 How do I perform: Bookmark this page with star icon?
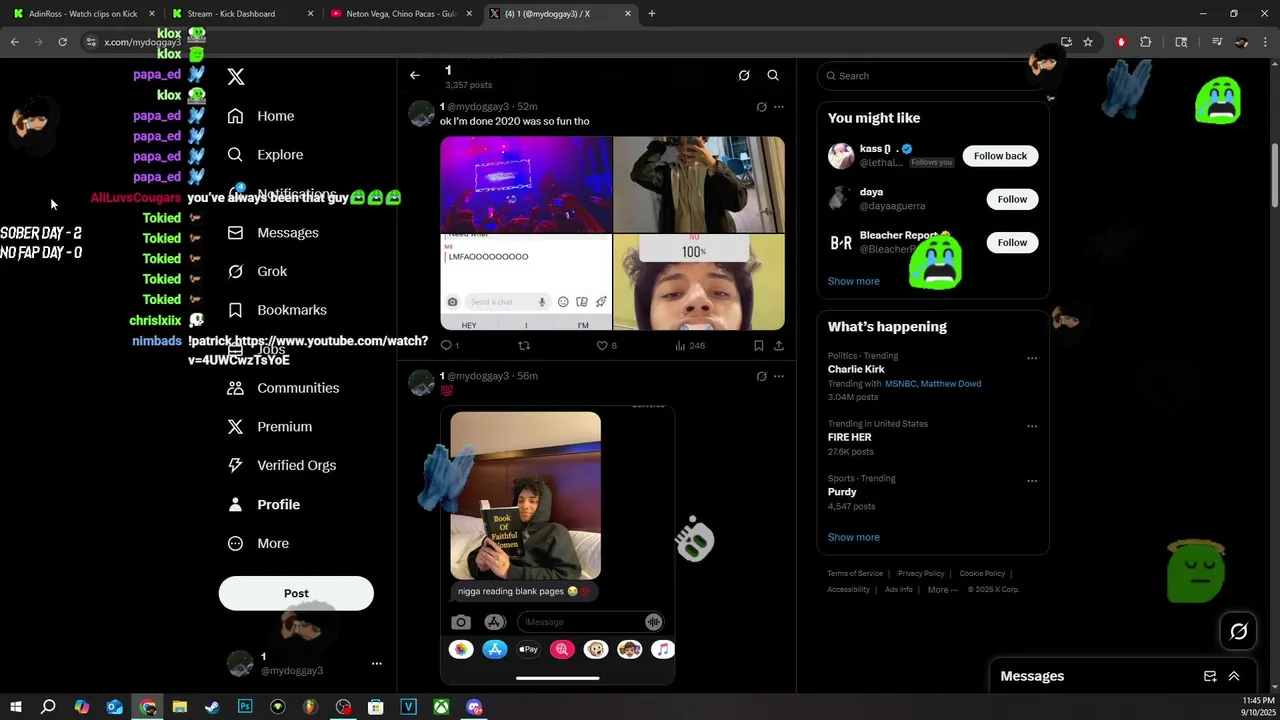tap(1088, 42)
